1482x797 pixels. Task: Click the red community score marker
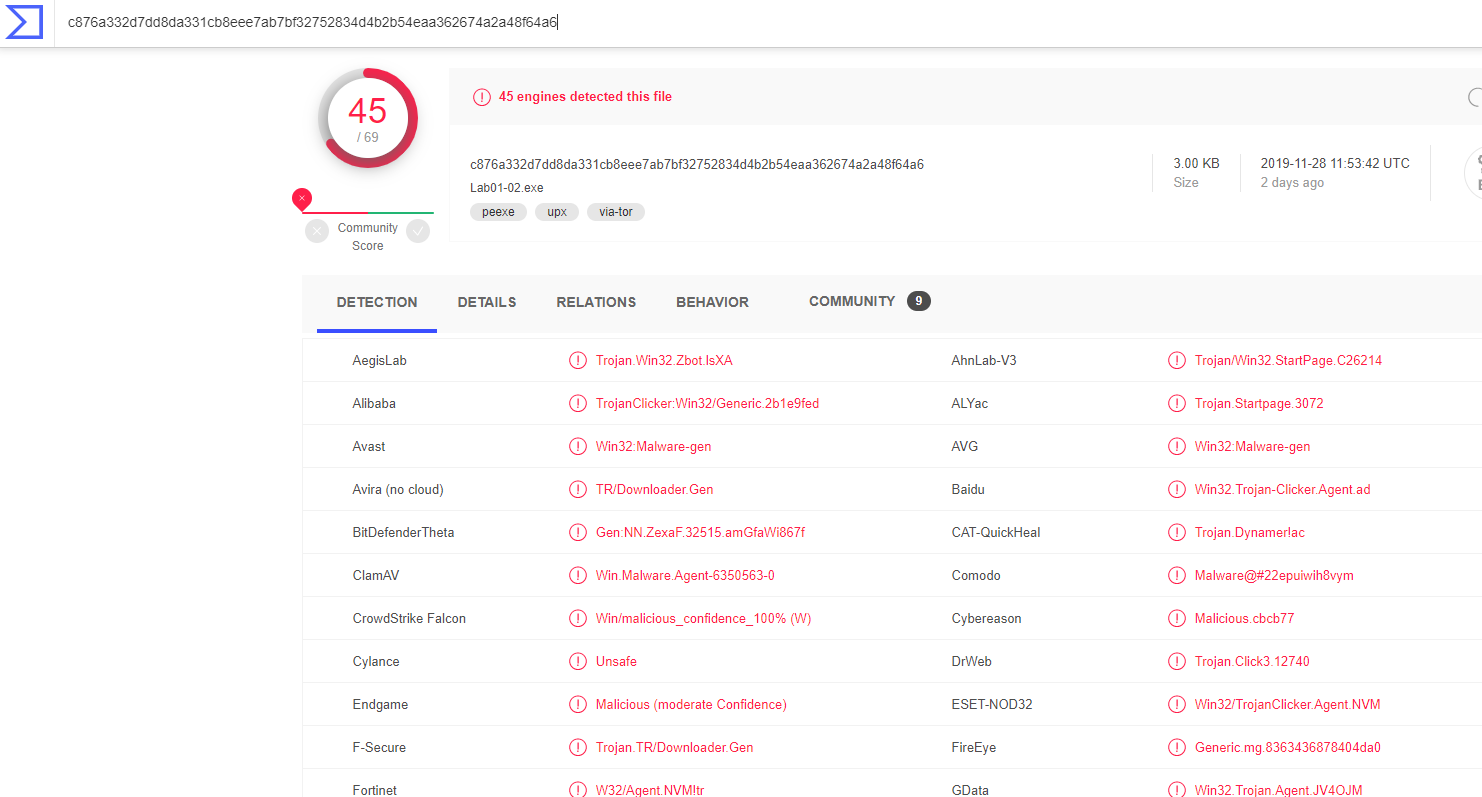[x=302, y=198]
